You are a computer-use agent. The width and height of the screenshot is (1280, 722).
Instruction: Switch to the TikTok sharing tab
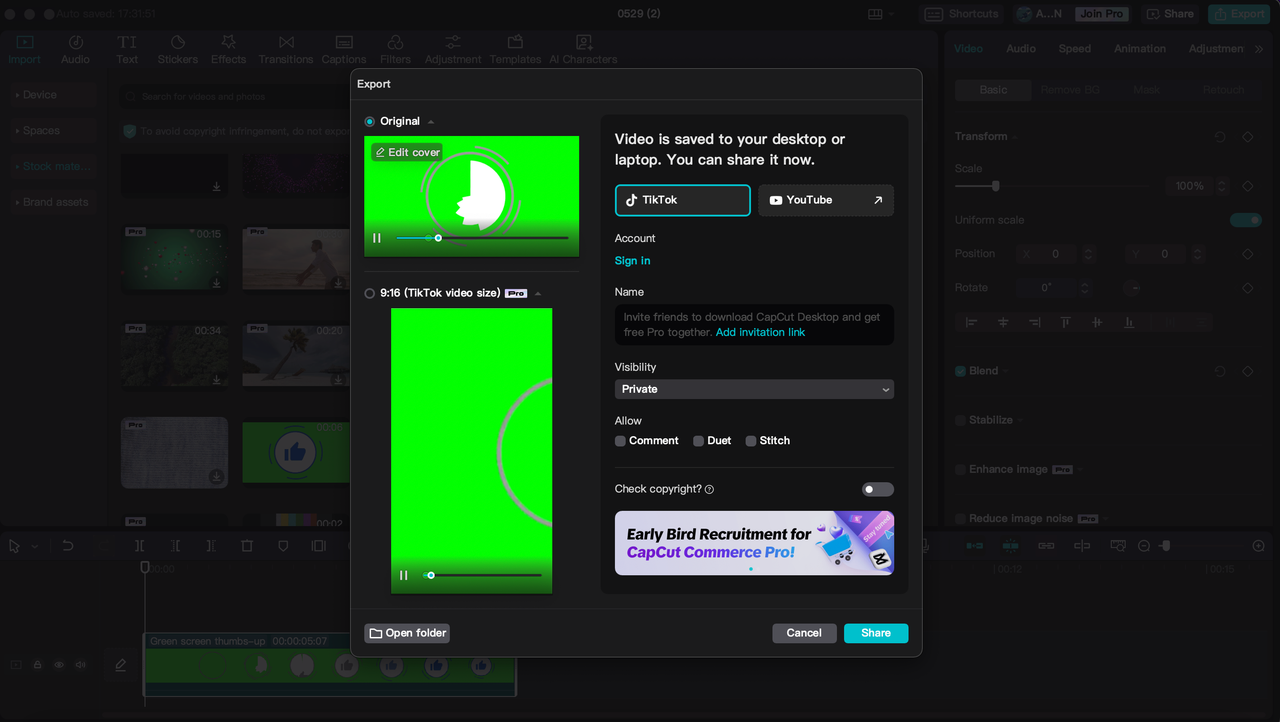pos(682,200)
